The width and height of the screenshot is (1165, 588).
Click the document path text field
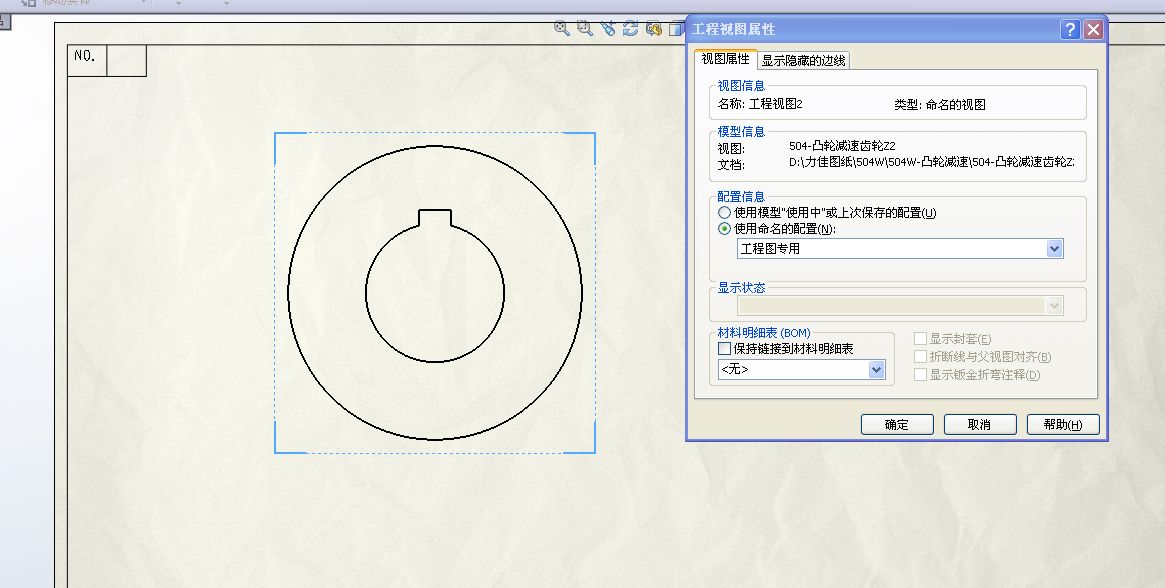(932, 162)
